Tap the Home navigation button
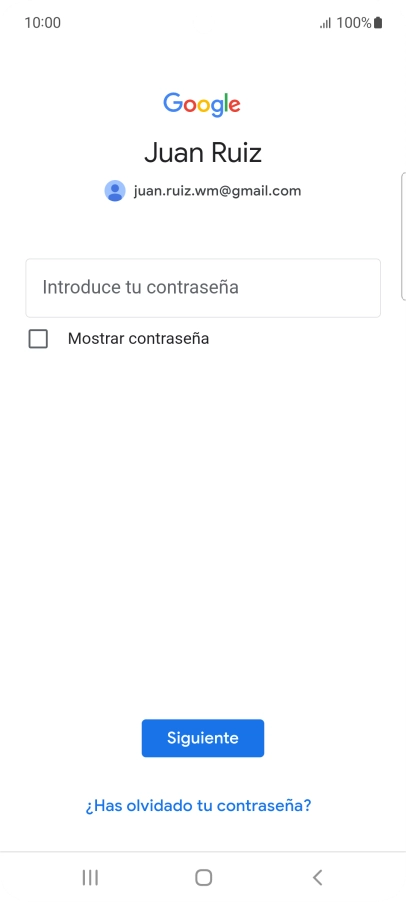 pos(204,877)
